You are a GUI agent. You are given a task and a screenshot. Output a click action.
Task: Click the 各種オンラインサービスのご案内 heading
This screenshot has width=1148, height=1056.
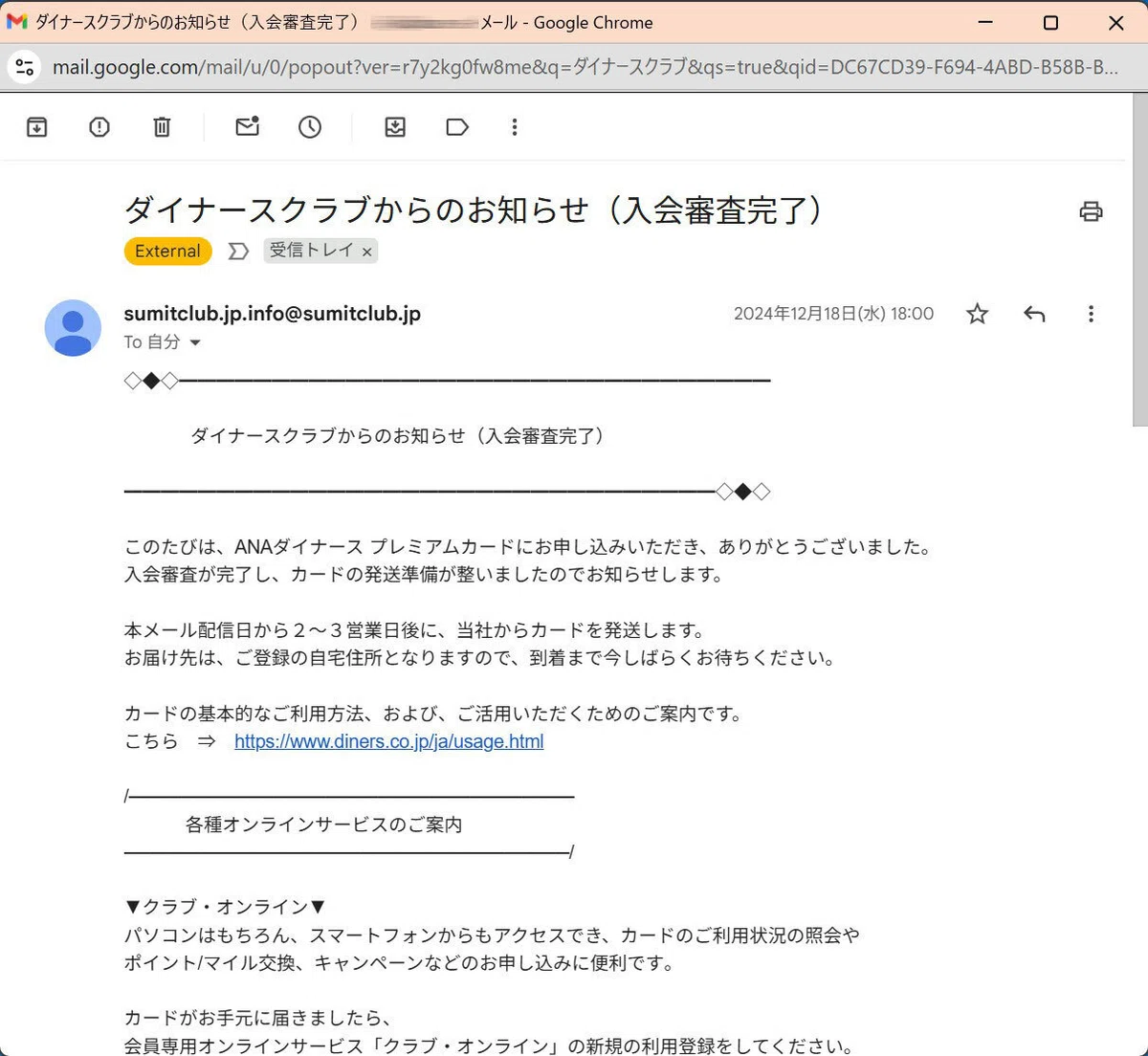[x=323, y=825]
